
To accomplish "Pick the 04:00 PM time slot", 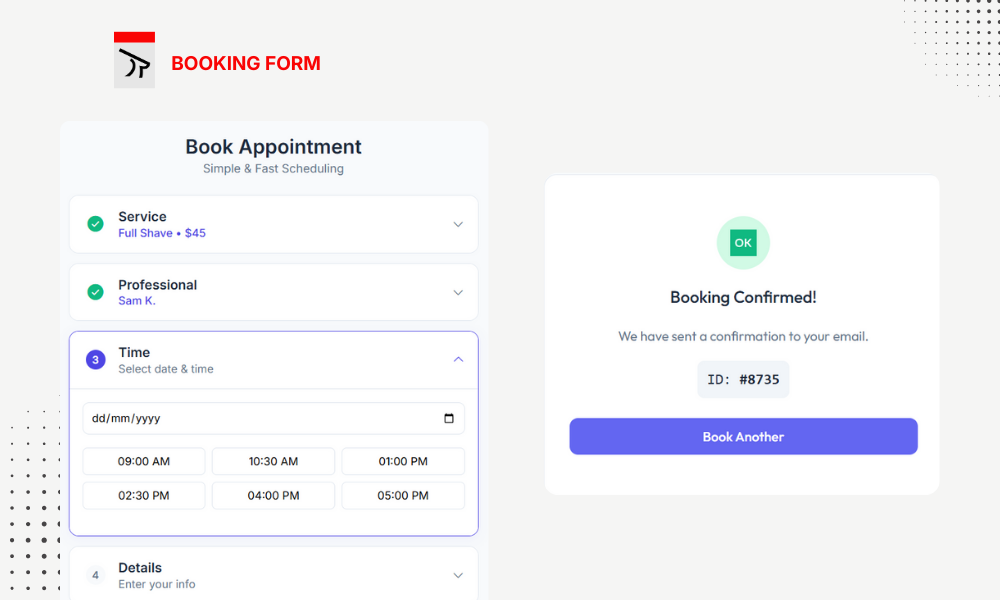I will tap(273, 495).
